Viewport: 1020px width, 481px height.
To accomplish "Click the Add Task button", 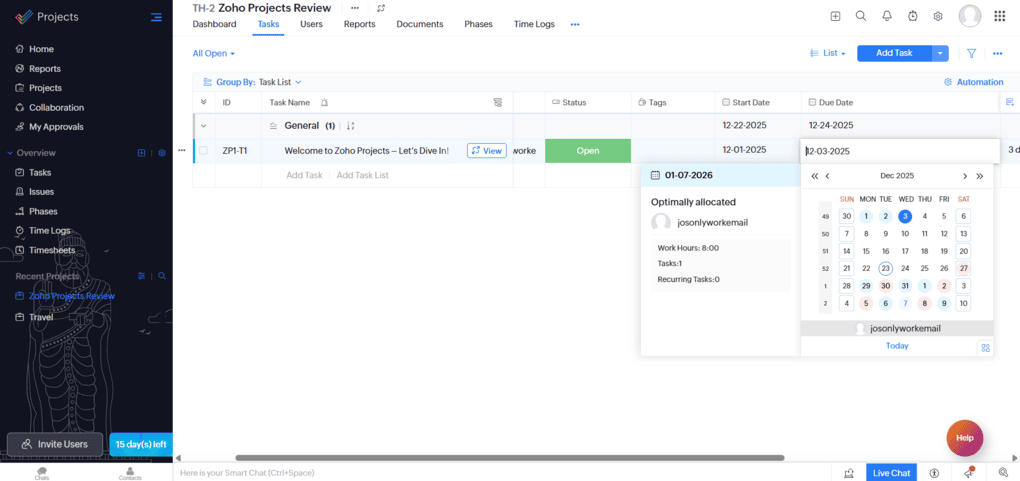I will coord(894,53).
